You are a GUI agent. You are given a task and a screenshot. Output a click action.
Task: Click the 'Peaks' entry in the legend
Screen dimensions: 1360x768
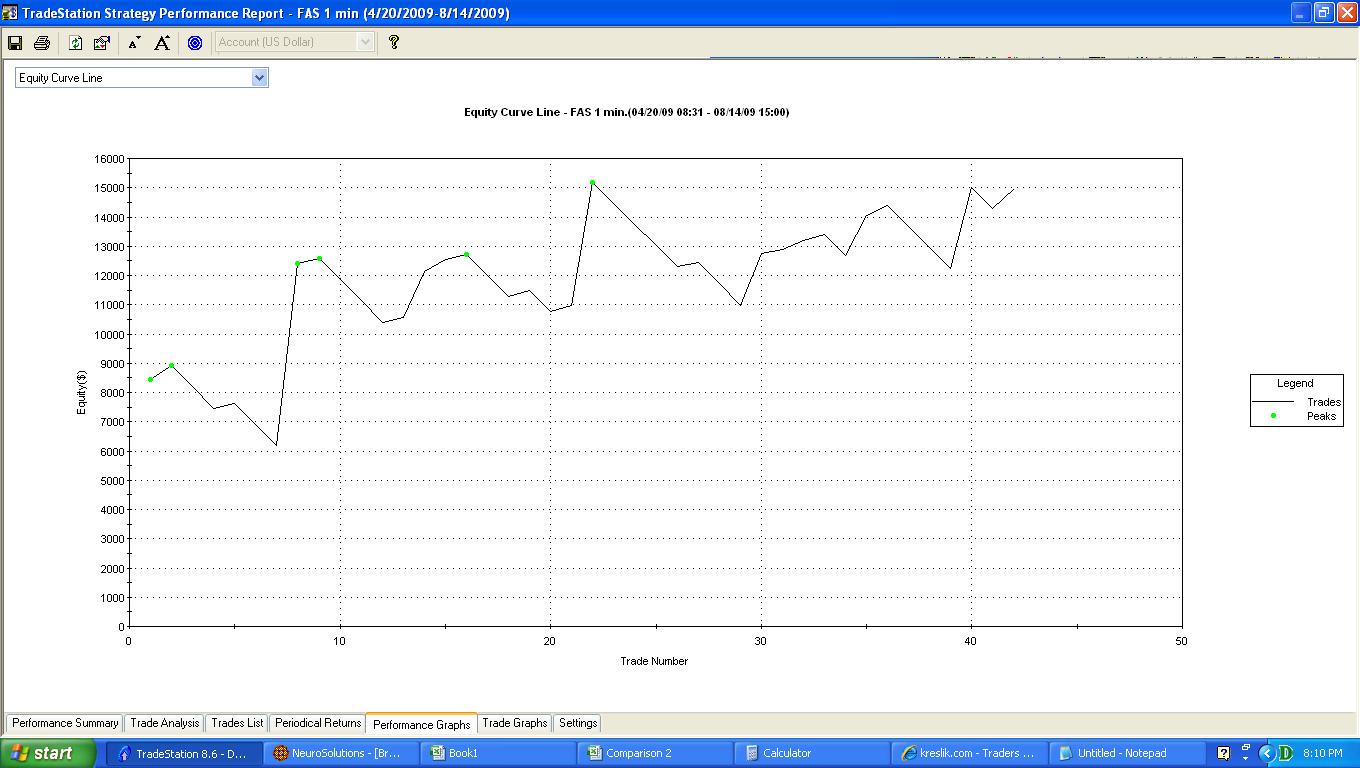pyautogui.click(x=1321, y=416)
